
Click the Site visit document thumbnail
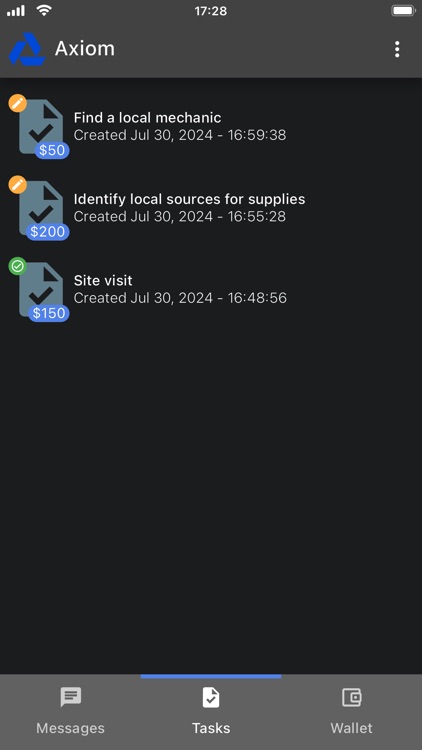click(x=41, y=289)
